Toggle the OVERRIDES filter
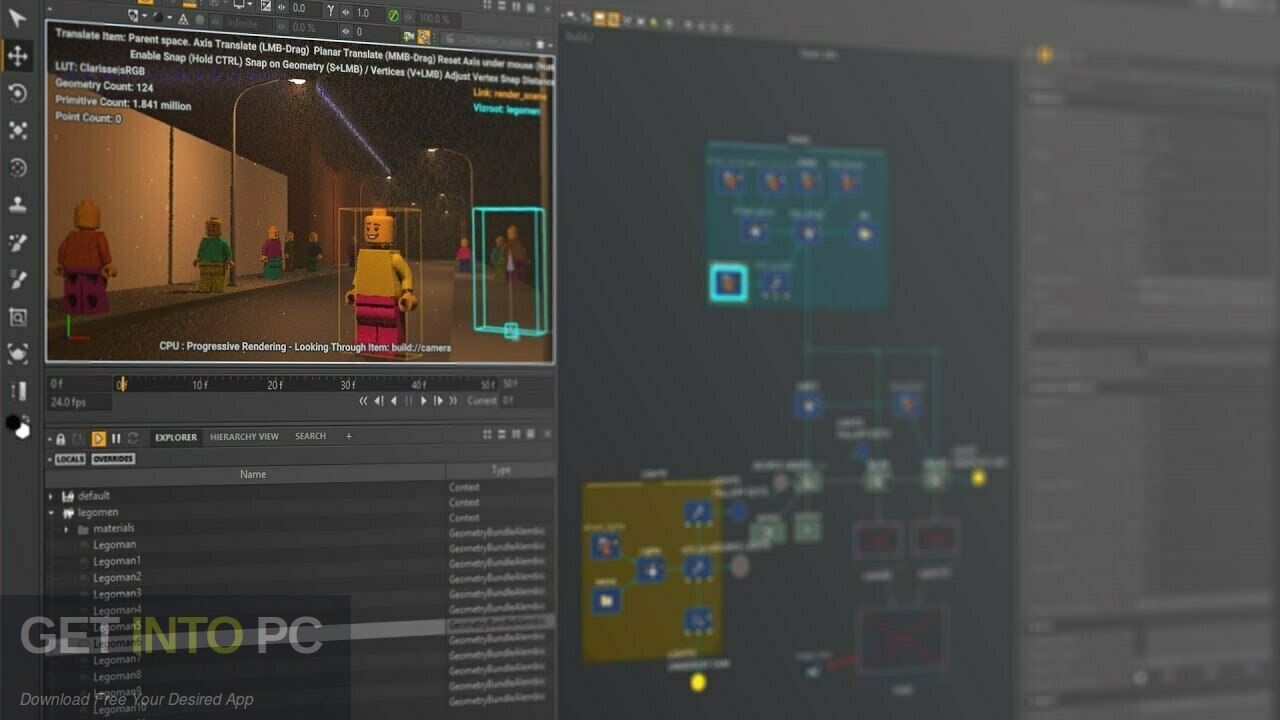Viewport: 1280px width, 720px height. [113, 459]
